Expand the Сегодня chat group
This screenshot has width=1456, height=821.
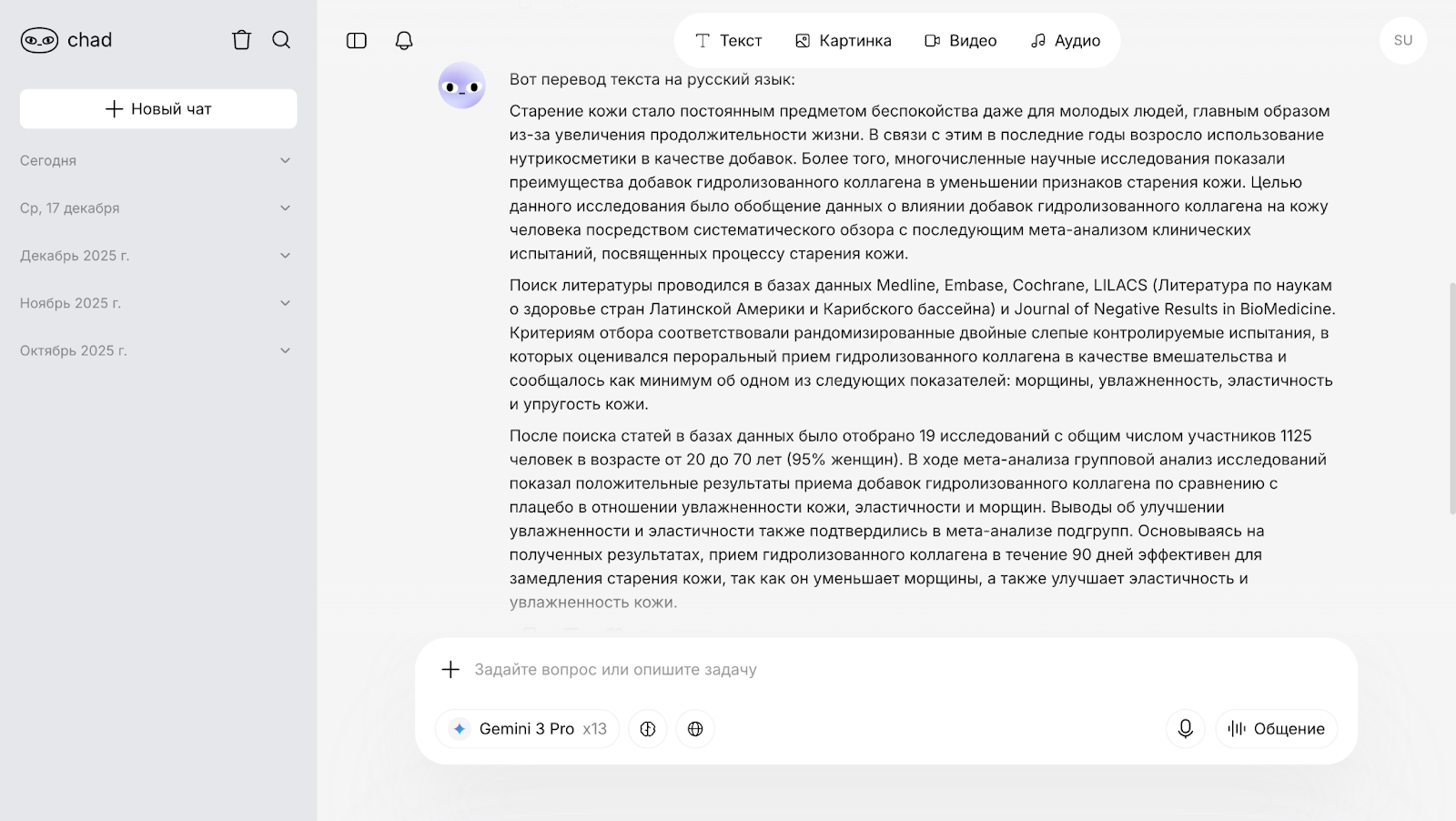tap(157, 161)
